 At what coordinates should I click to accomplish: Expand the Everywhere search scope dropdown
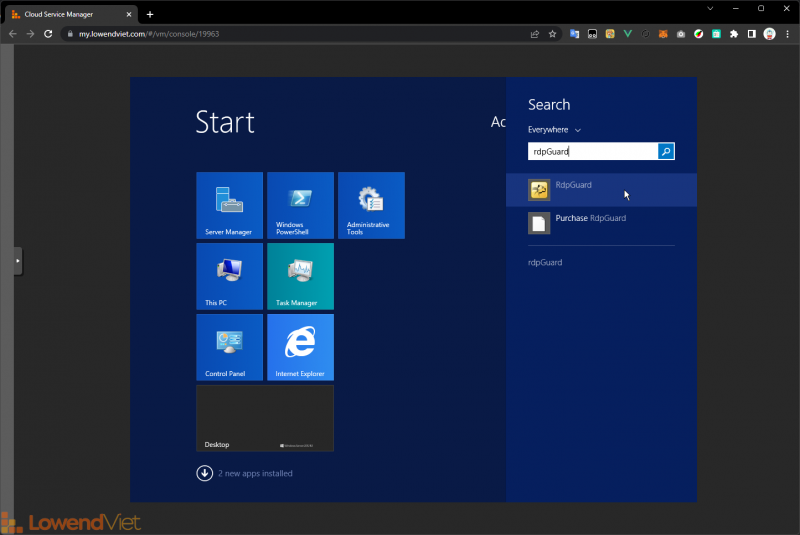point(554,130)
